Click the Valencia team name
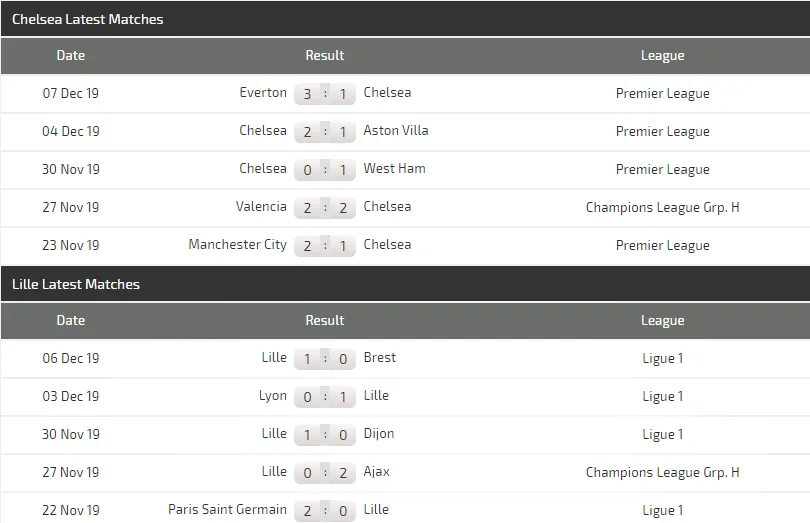The width and height of the screenshot is (810, 523). coord(261,207)
